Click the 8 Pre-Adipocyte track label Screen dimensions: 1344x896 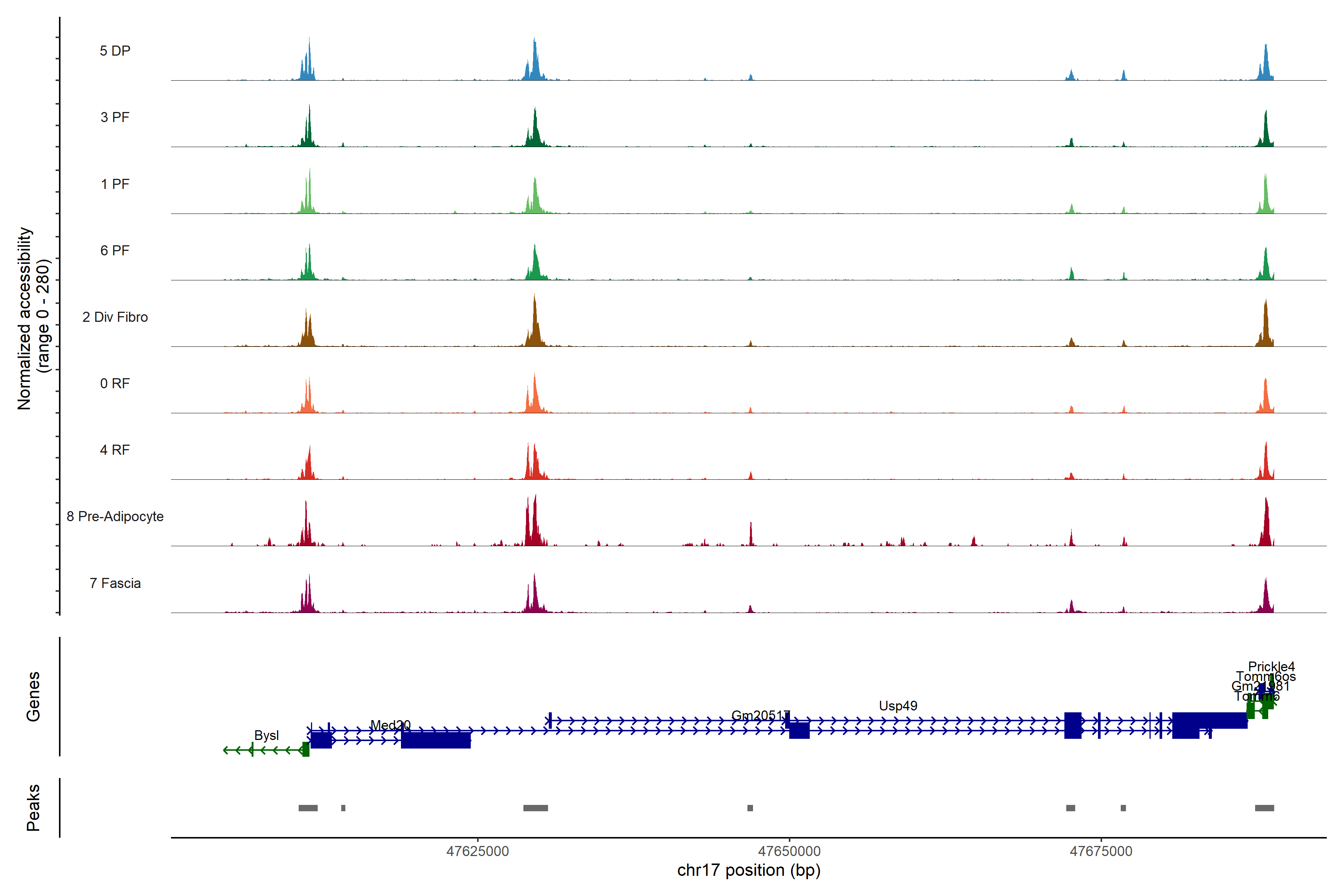(x=115, y=516)
